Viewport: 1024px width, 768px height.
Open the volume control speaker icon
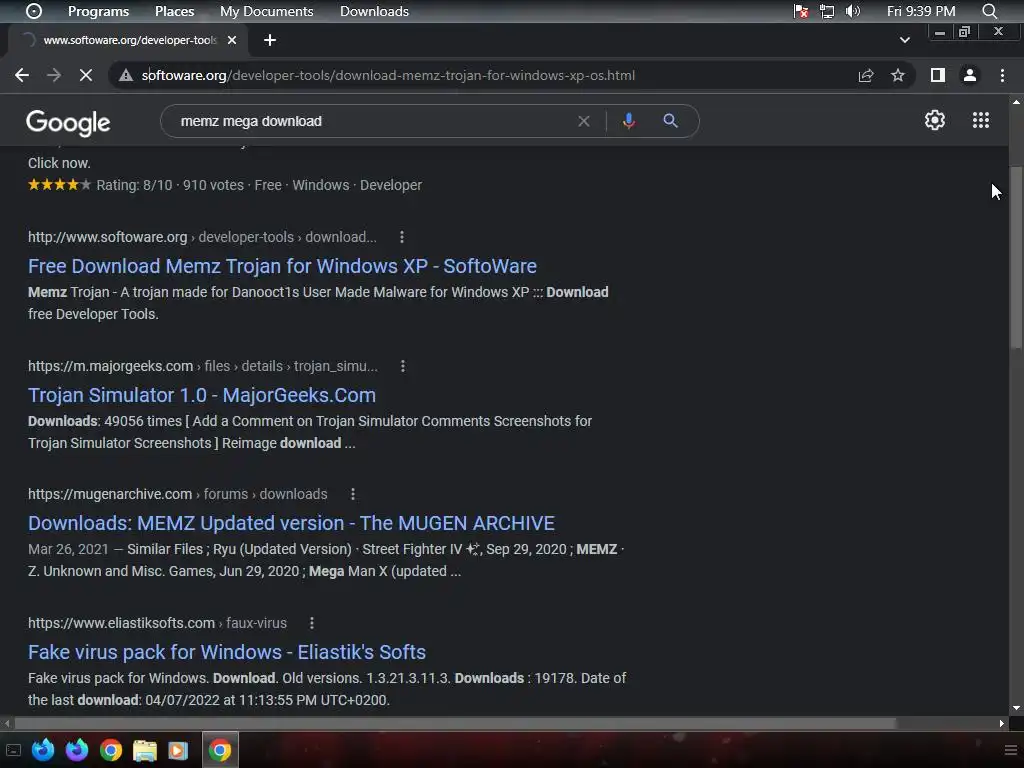(853, 11)
